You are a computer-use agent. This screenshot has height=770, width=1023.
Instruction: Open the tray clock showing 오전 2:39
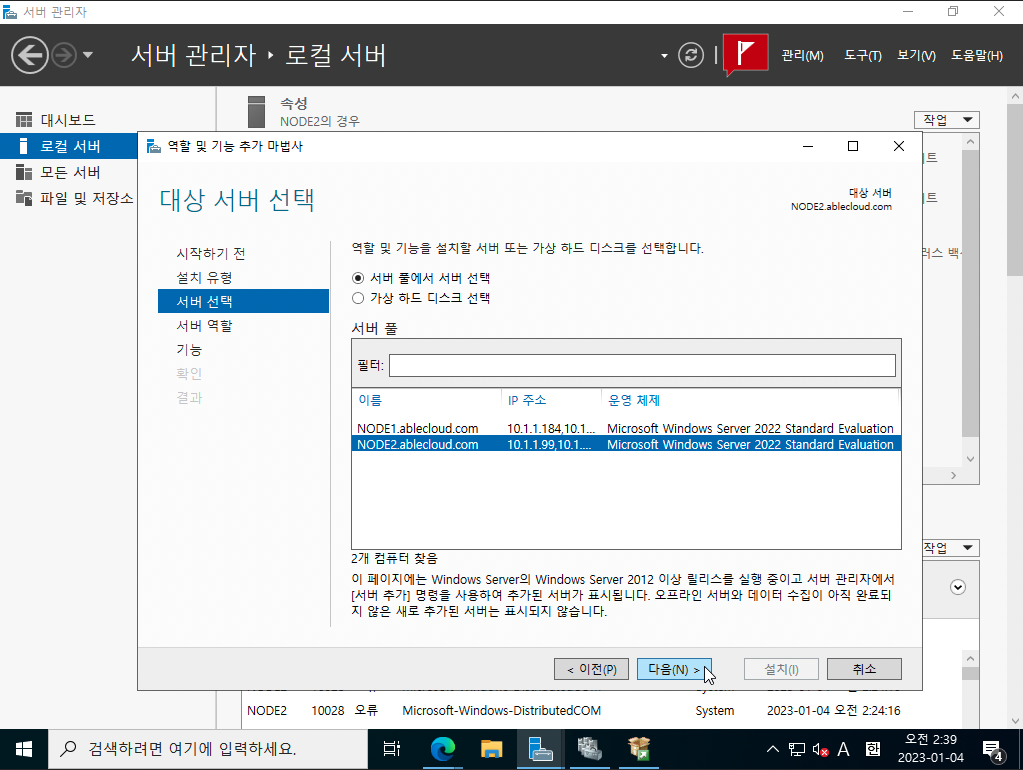click(930, 748)
